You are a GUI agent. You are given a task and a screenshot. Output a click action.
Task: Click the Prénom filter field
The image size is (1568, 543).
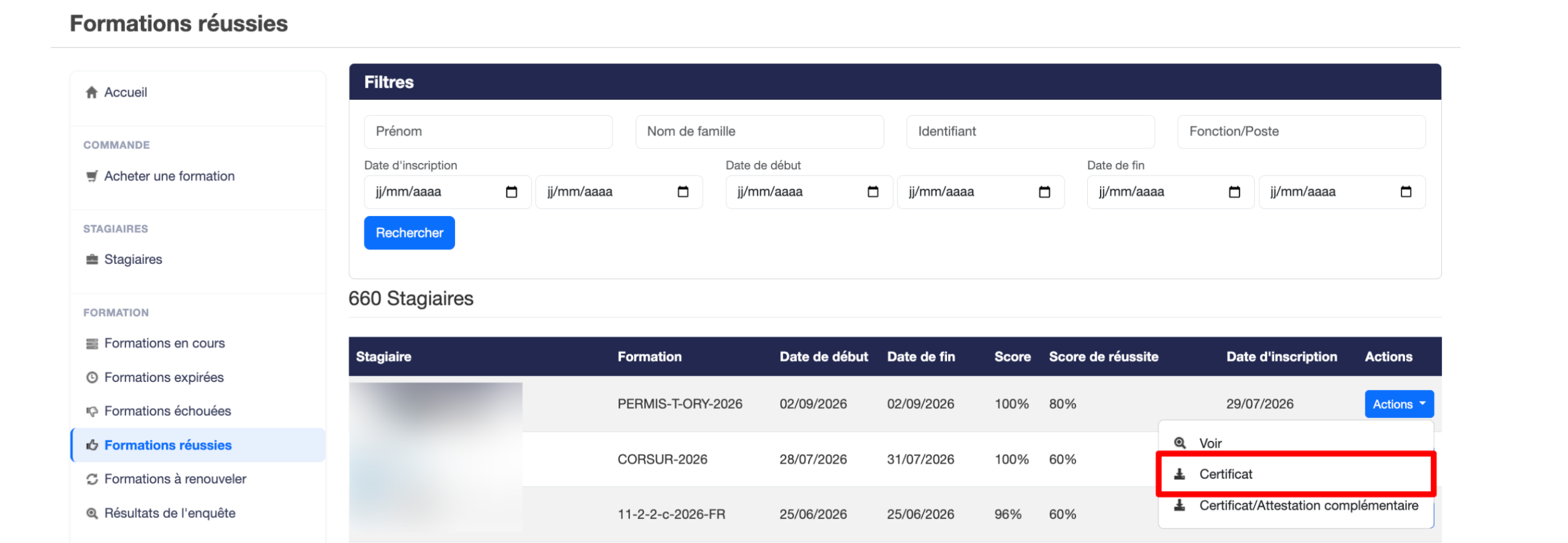[488, 132]
